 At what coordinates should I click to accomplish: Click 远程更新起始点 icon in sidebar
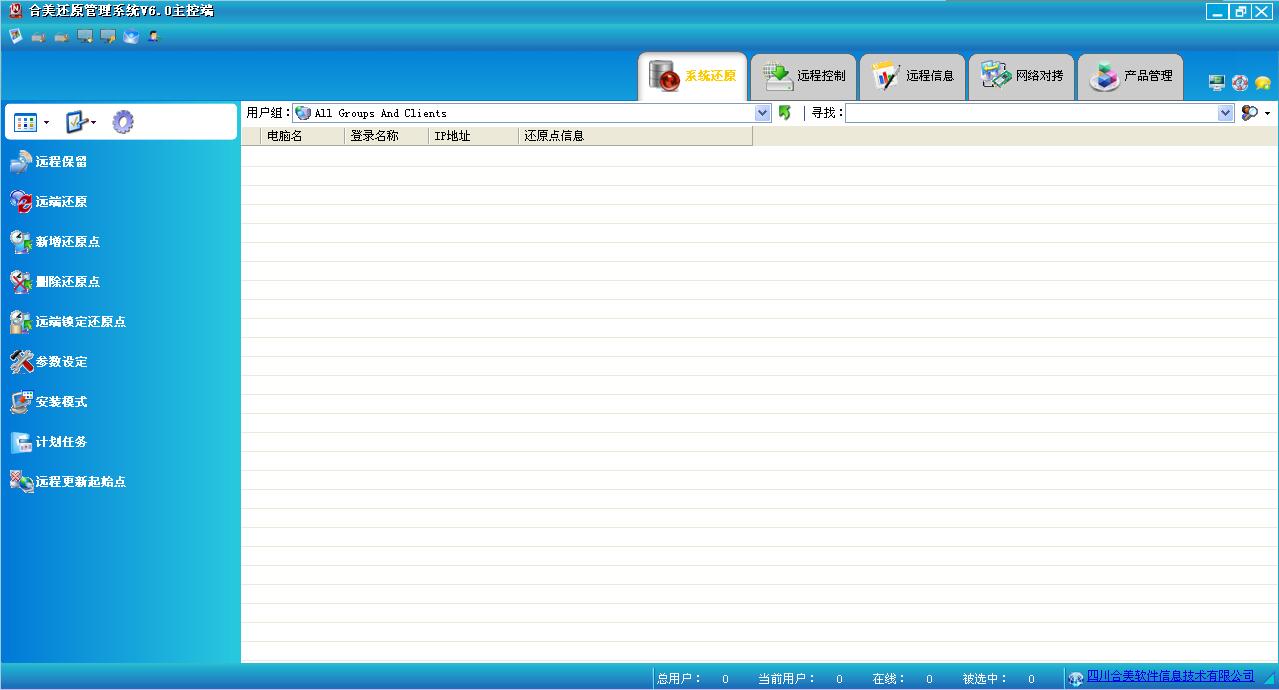21,482
